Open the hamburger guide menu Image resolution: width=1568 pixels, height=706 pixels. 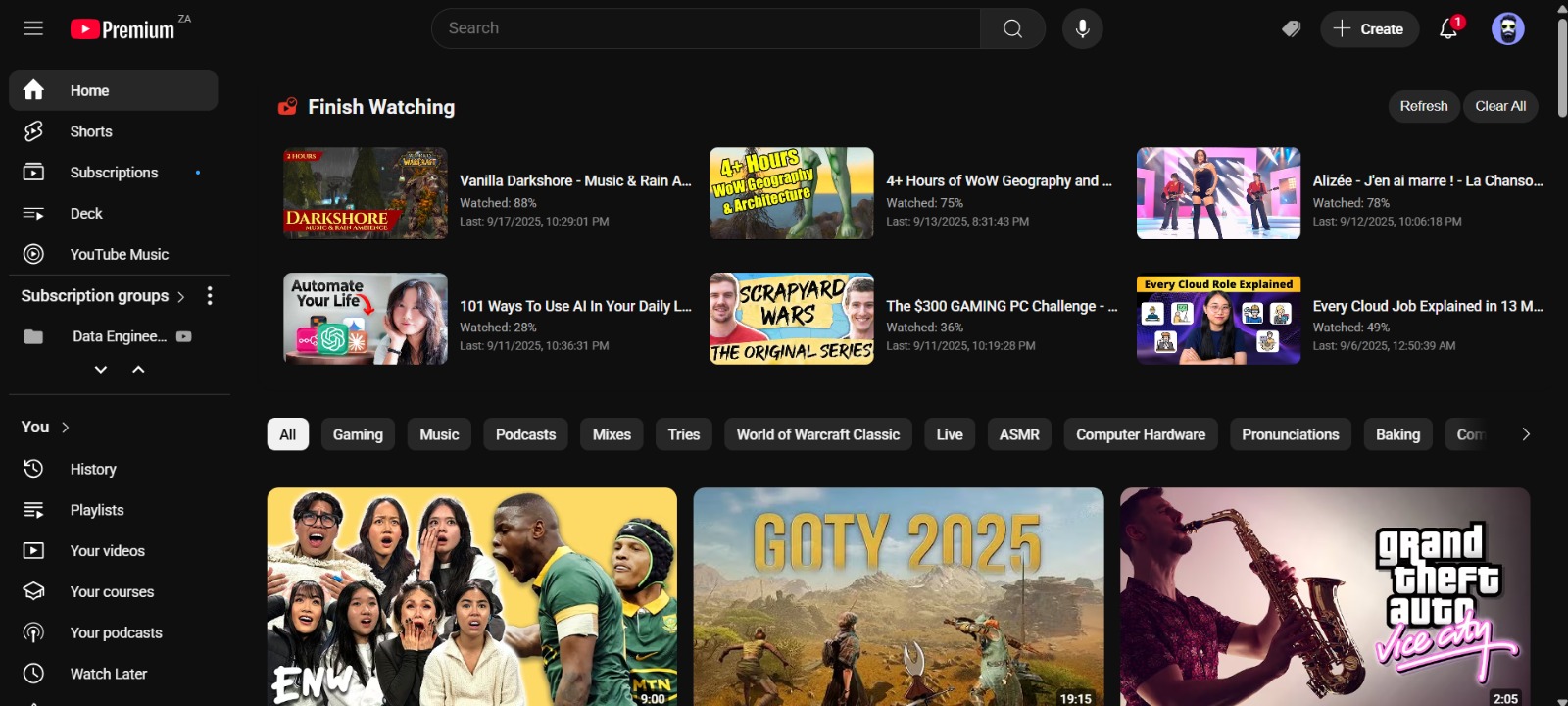[x=33, y=28]
